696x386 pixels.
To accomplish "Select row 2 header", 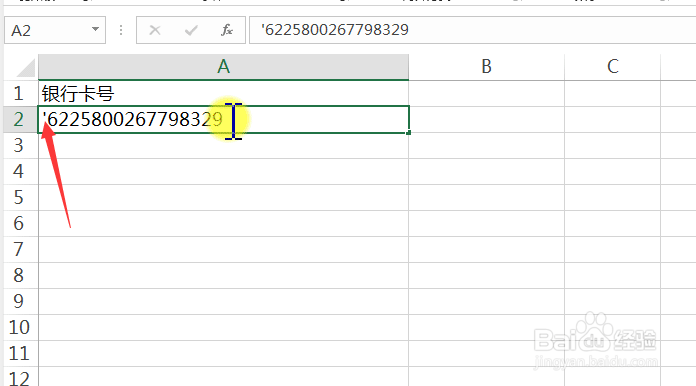I will pyautogui.click(x=20, y=119).
